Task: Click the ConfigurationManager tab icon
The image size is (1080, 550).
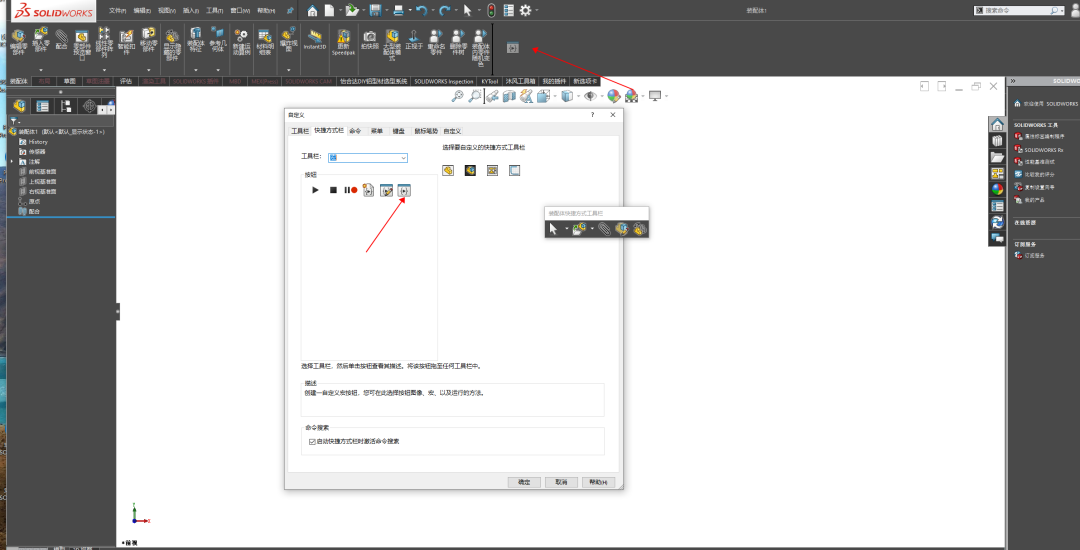Action: click(65, 106)
